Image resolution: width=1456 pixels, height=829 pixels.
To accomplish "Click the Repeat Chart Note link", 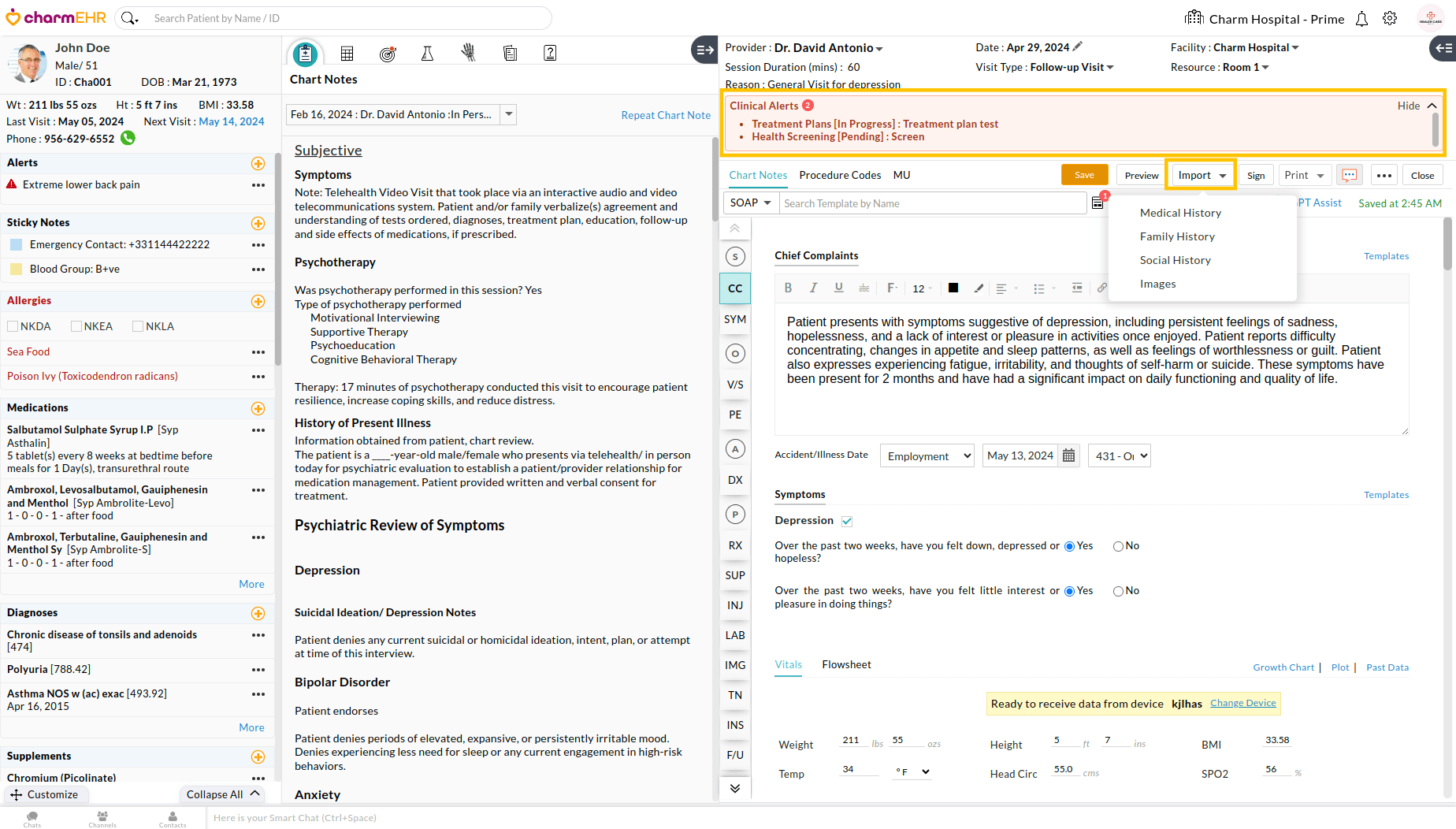I will point(665,115).
